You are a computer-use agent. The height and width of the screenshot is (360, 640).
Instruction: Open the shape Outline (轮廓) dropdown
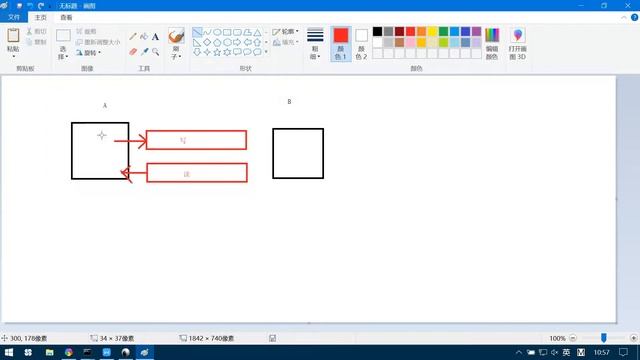(x=285, y=31)
